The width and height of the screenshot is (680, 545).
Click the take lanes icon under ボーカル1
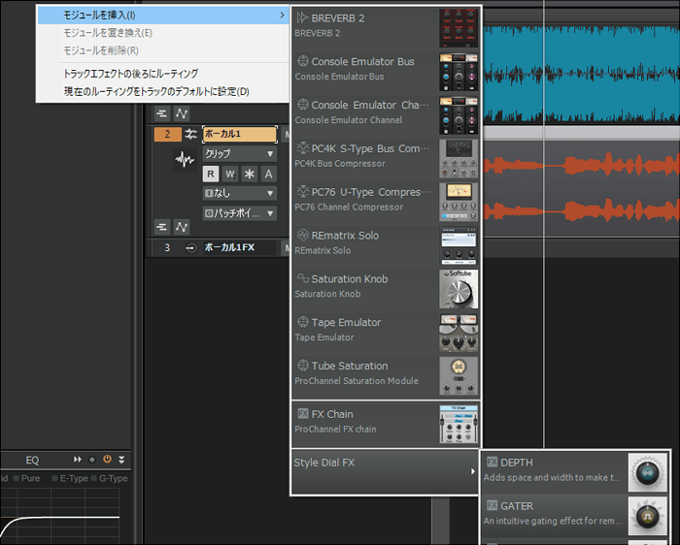[x=162, y=227]
